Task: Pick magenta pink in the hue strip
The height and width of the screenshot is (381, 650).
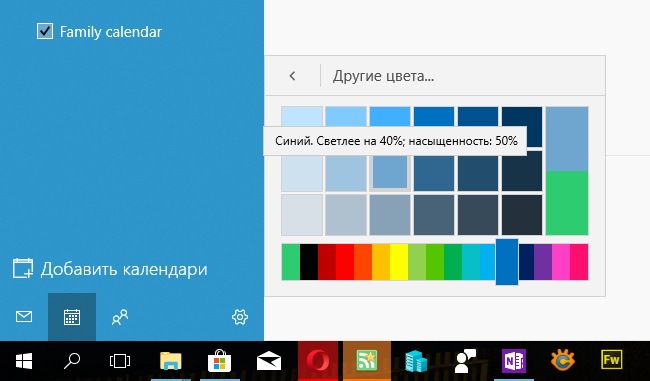Action: tap(561, 262)
